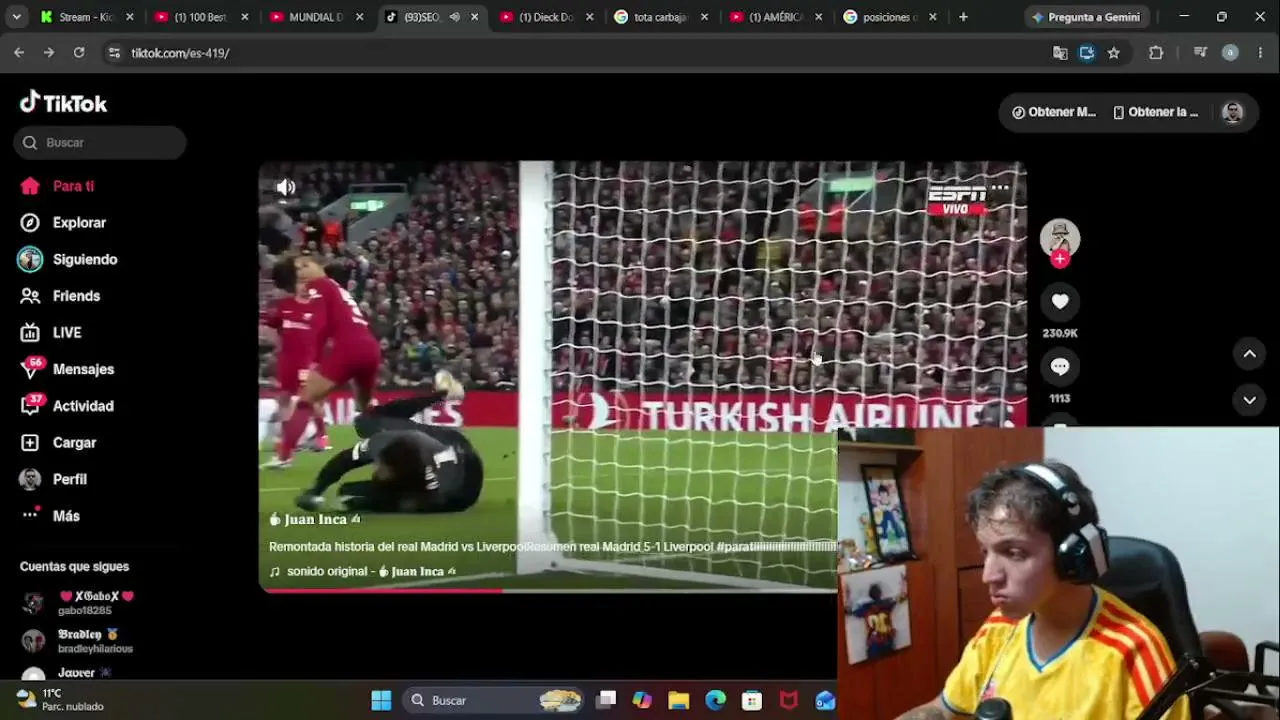Switch to the posiciones Google tab
The width and height of the screenshot is (1280, 720).
[892, 17]
